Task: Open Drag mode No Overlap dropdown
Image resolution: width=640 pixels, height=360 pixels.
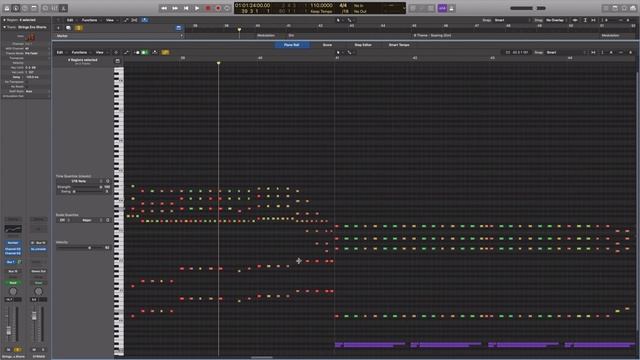Action: click(556, 20)
